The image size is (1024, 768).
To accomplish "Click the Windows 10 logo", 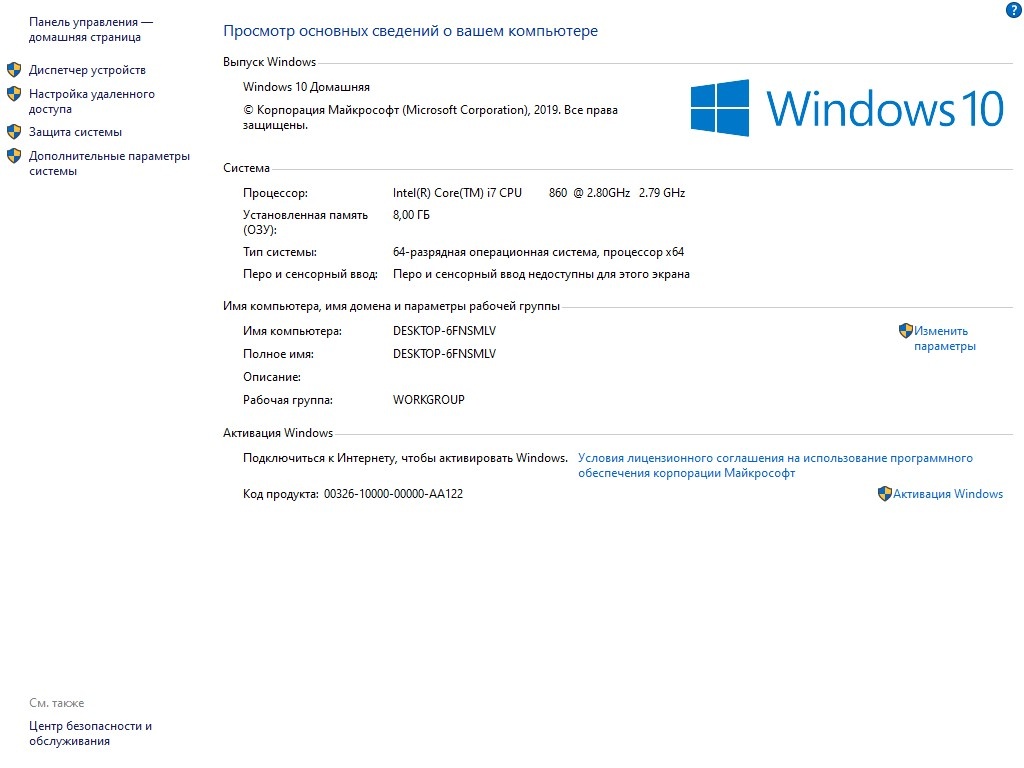I will tap(846, 109).
